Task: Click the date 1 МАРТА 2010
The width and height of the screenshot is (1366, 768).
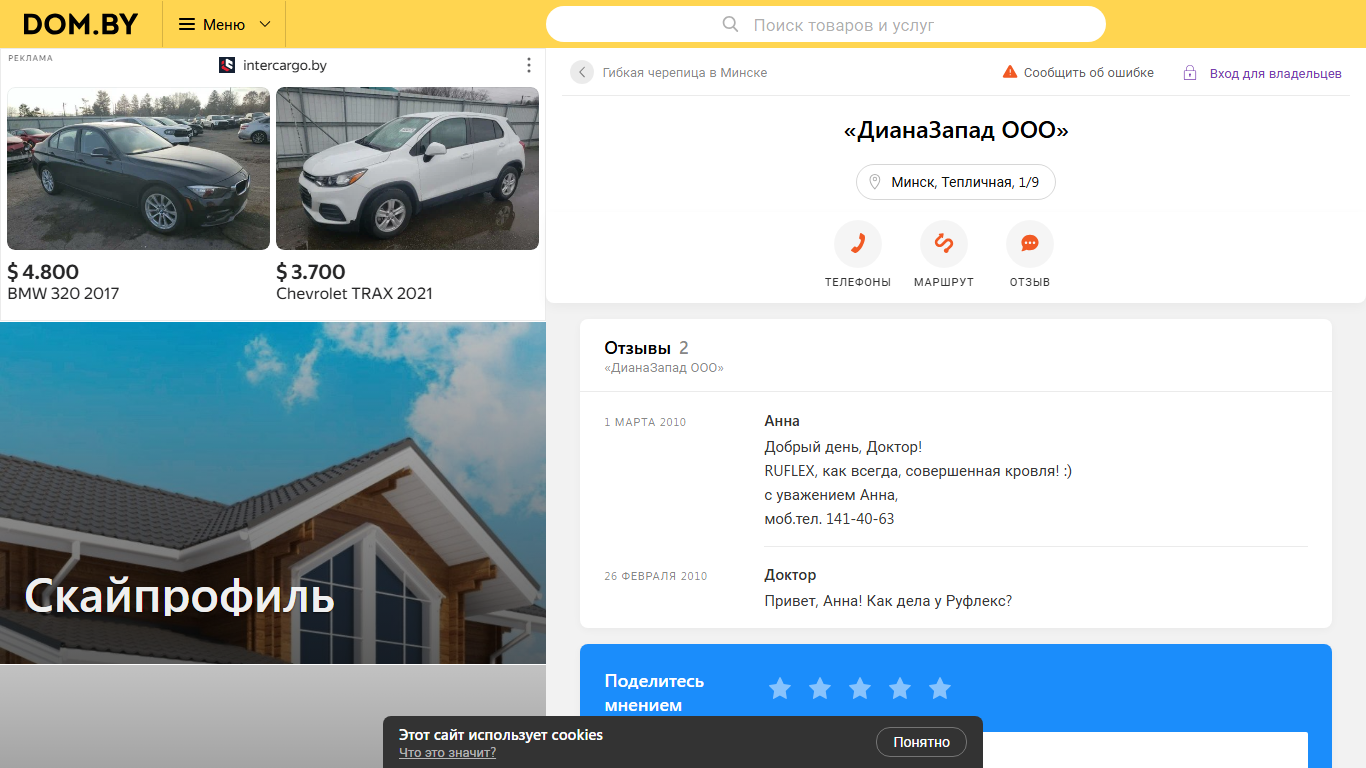Action: click(x=645, y=422)
